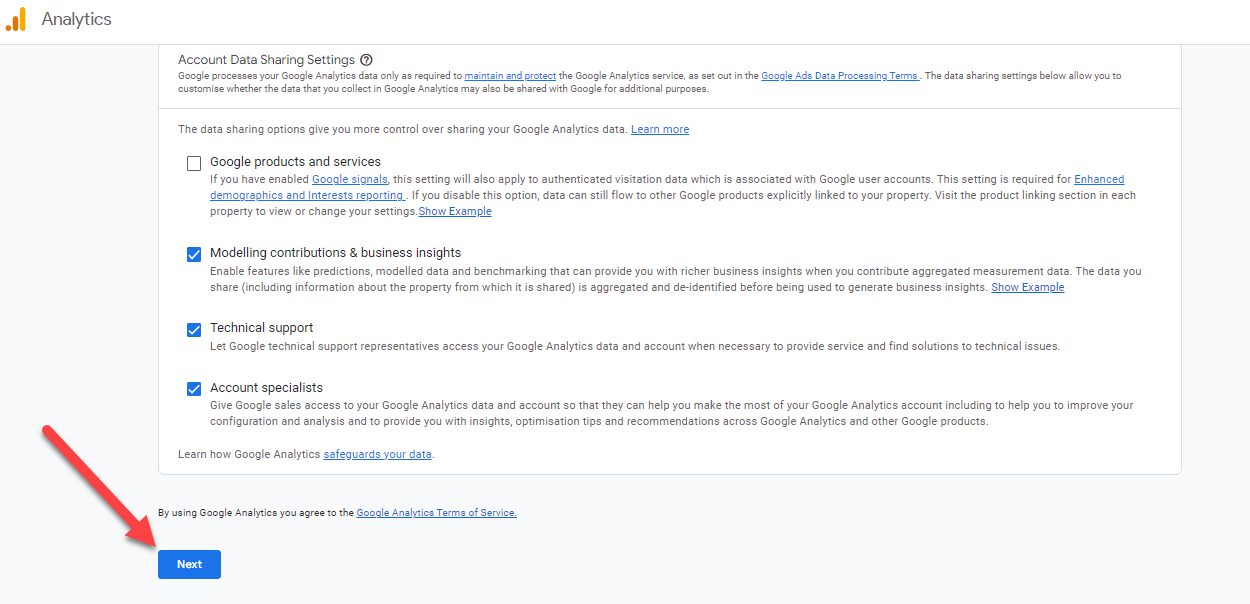Screen dimensions: 1250x604
Task: Click the 'Learn more' link
Action: pos(660,130)
